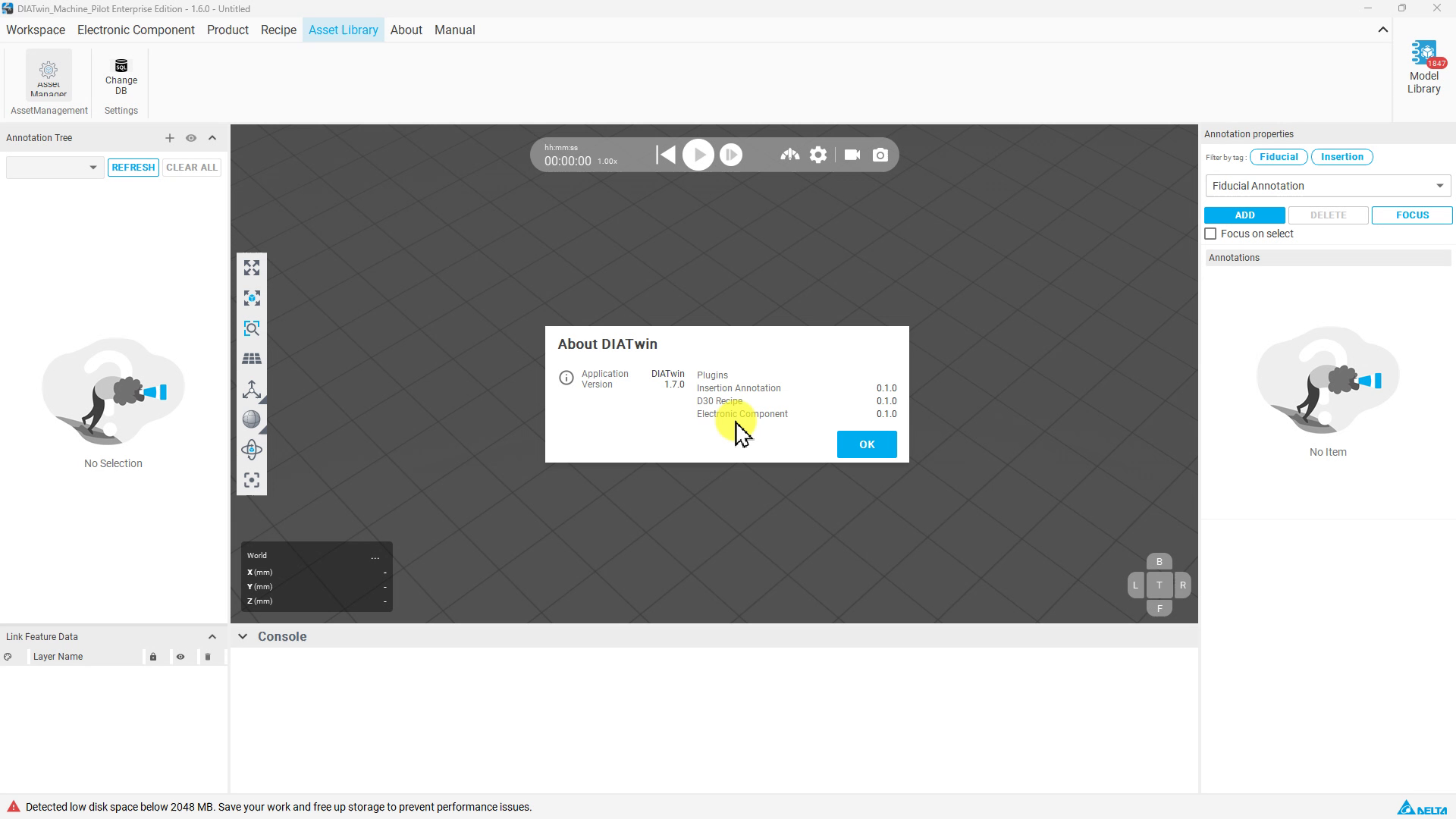
Task: Click the layer color palette icon
Action: (8, 657)
